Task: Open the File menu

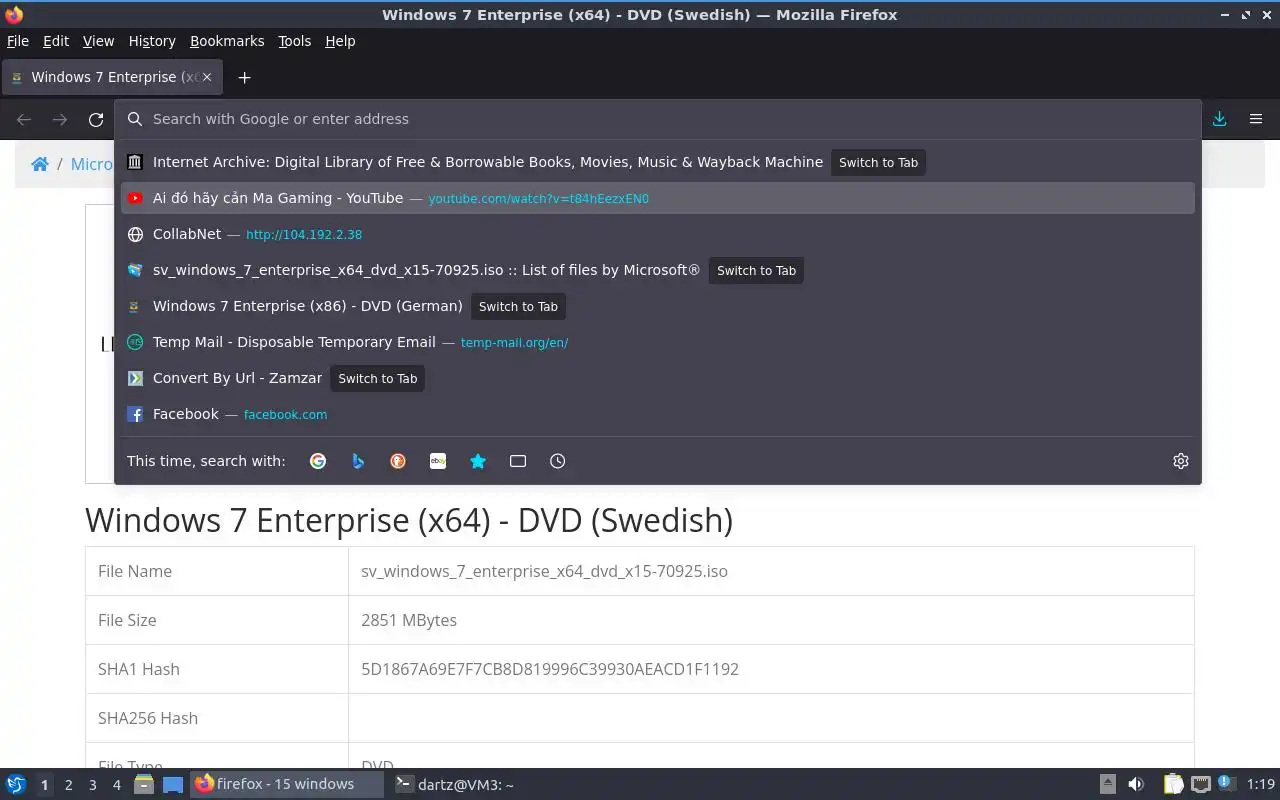Action: 18,41
